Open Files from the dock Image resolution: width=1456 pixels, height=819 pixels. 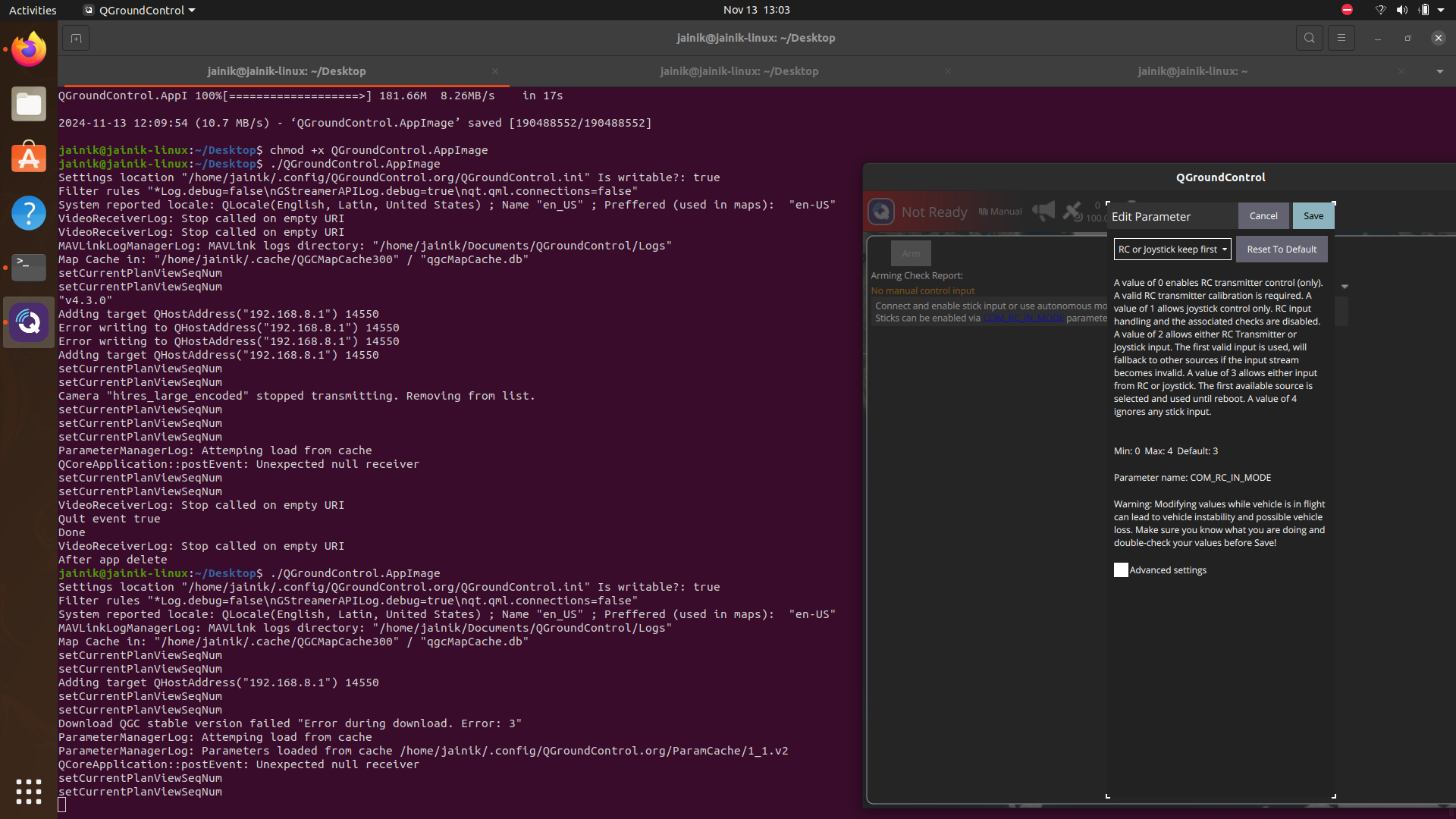click(x=29, y=104)
